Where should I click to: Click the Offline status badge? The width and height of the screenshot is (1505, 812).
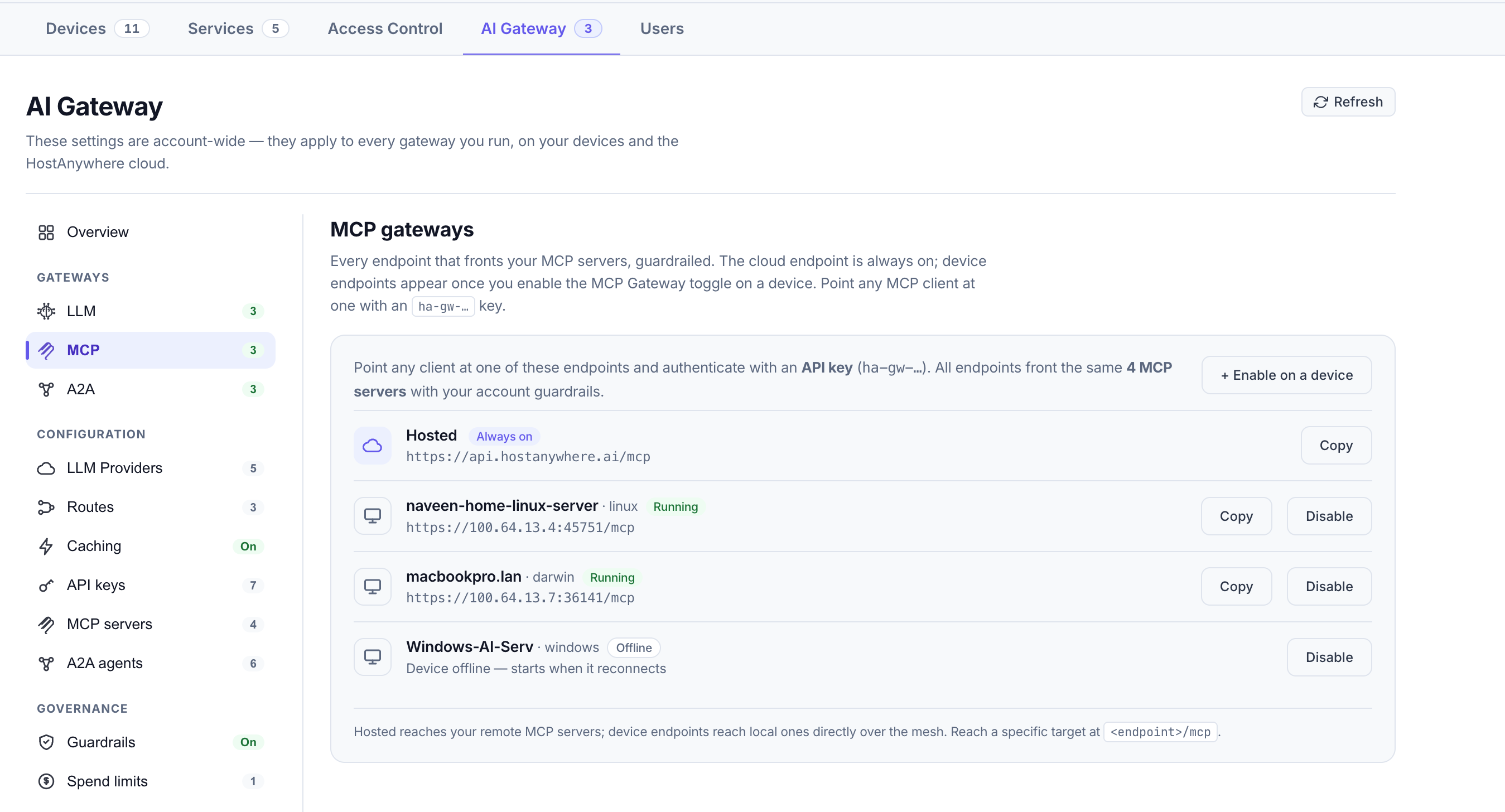pyautogui.click(x=634, y=648)
